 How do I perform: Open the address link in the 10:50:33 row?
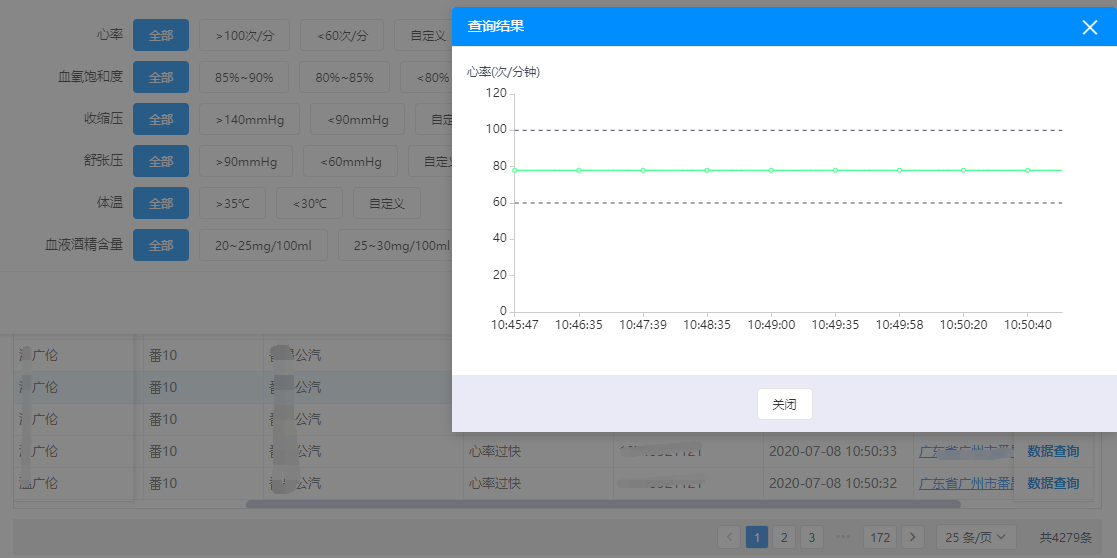point(967,451)
